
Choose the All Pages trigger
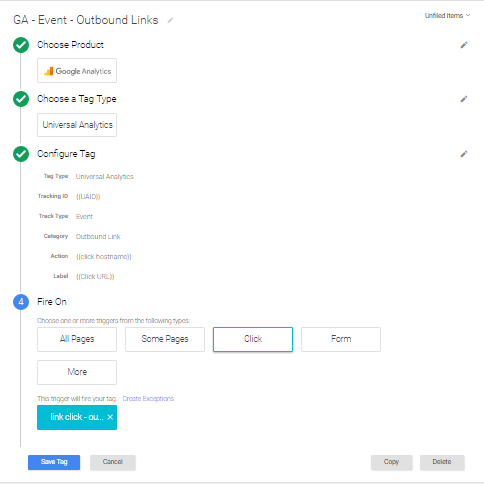[x=77, y=339]
